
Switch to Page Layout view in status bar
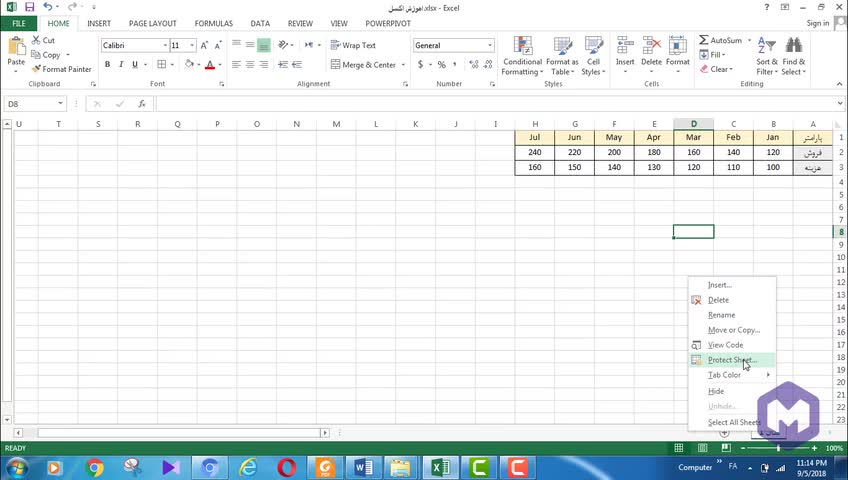(x=702, y=448)
